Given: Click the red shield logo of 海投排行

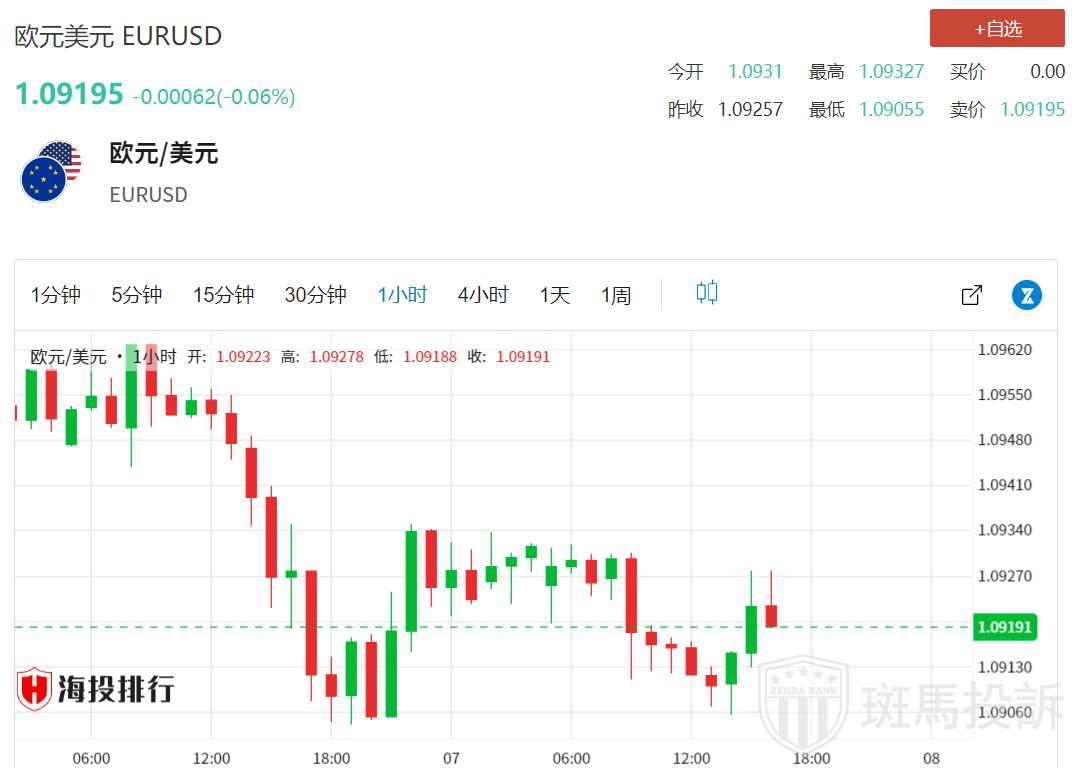Looking at the screenshot, I should click(34, 689).
